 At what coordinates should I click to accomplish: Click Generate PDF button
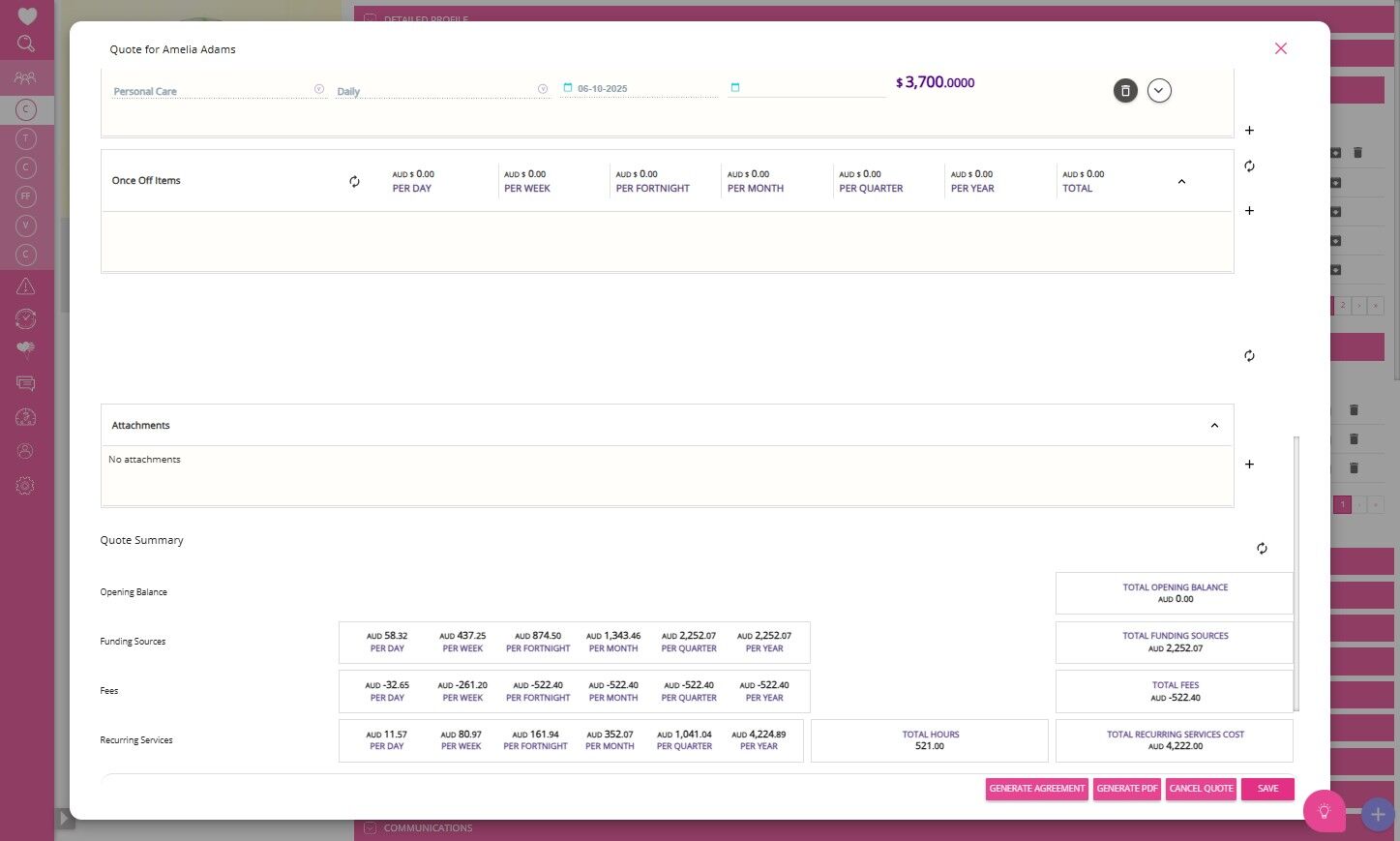[1127, 789]
